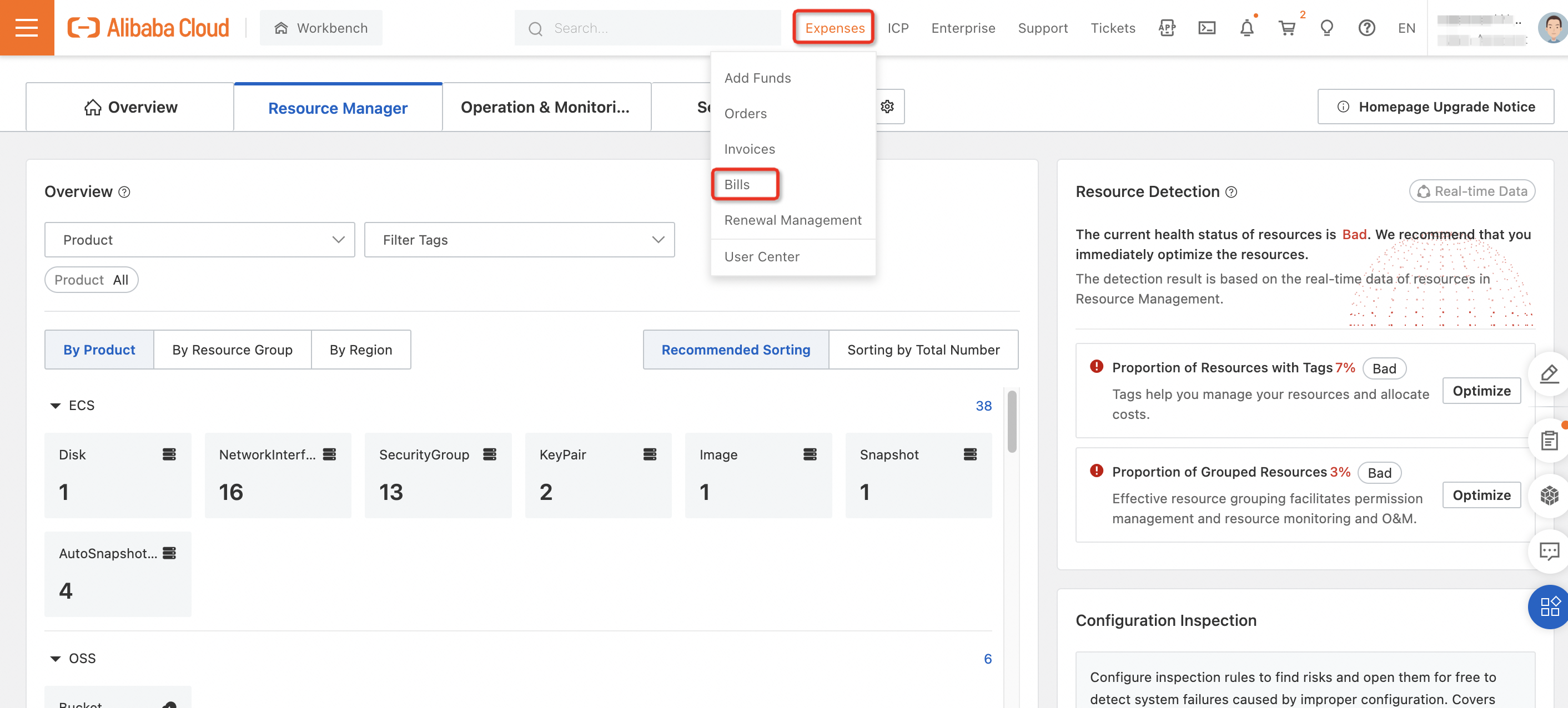Select By Resource Group grouping
The image size is (1568, 708).
coord(233,350)
